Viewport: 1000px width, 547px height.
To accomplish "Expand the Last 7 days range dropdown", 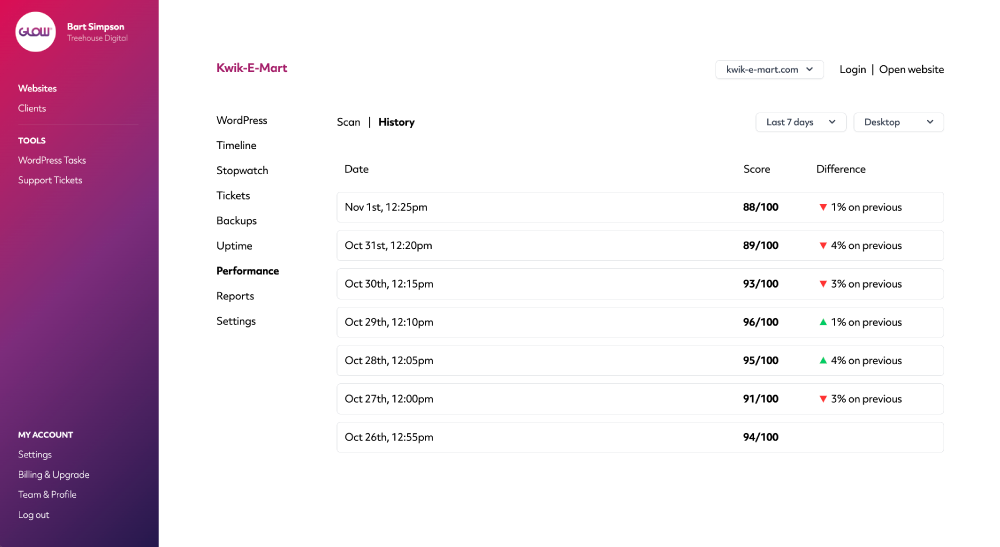I will point(801,122).
